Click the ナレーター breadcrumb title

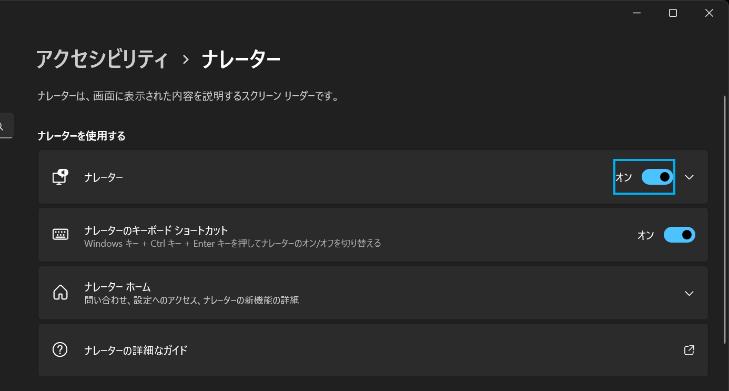pyautogui.click(x=241, y=59)
